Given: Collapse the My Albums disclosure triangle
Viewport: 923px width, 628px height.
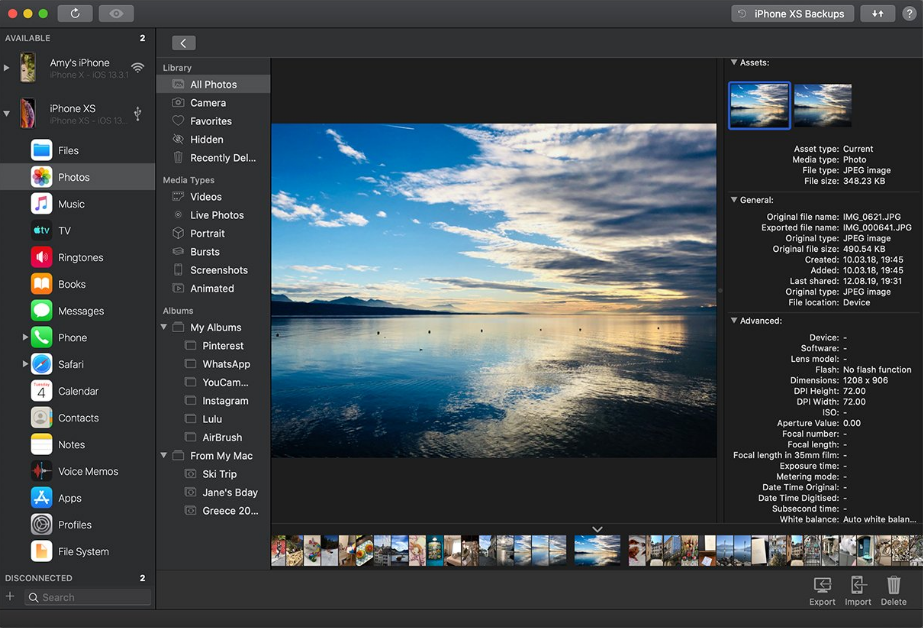Looking at the screenshot, I should pyautogui.click(x=164, y=327).
